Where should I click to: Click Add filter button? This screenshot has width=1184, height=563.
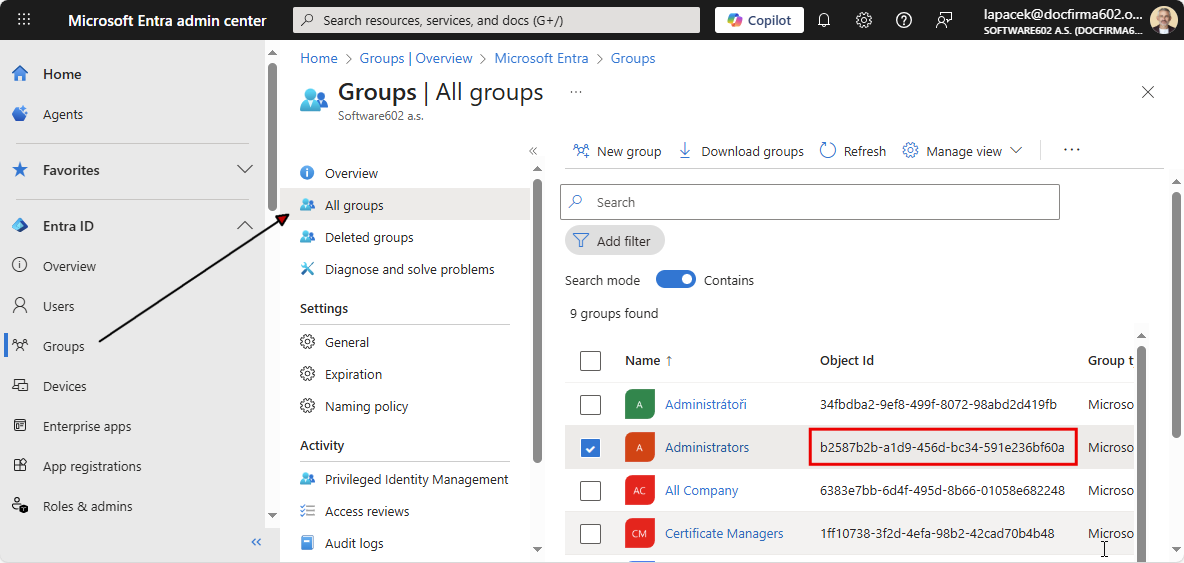pos(615,241)
